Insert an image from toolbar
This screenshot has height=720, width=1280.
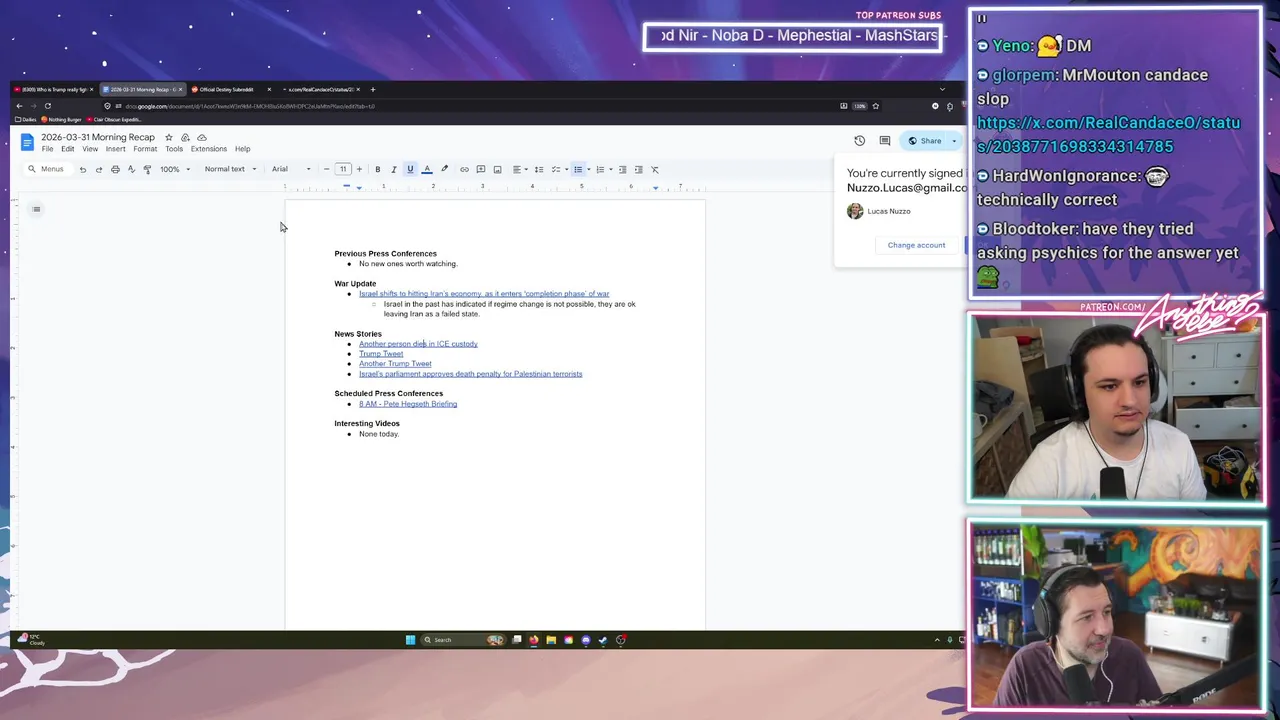point(497,169)
